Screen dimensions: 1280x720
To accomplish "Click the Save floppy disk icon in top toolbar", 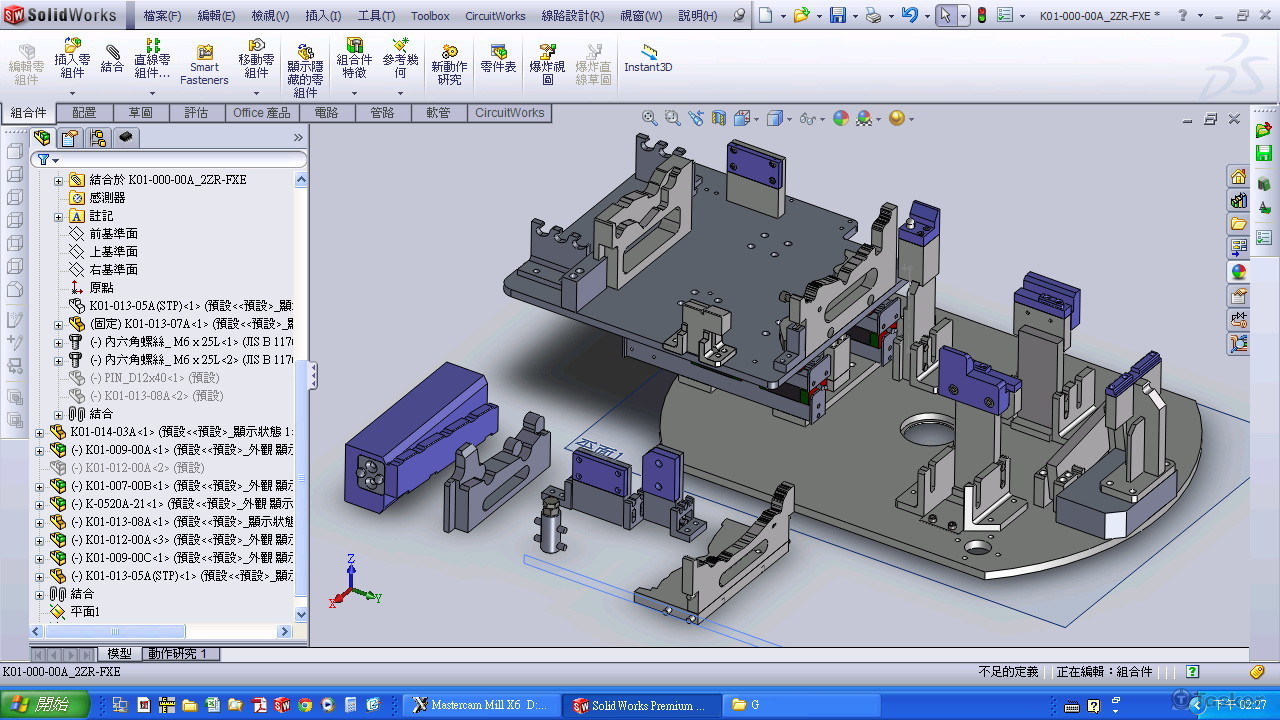I will point(837,15).
